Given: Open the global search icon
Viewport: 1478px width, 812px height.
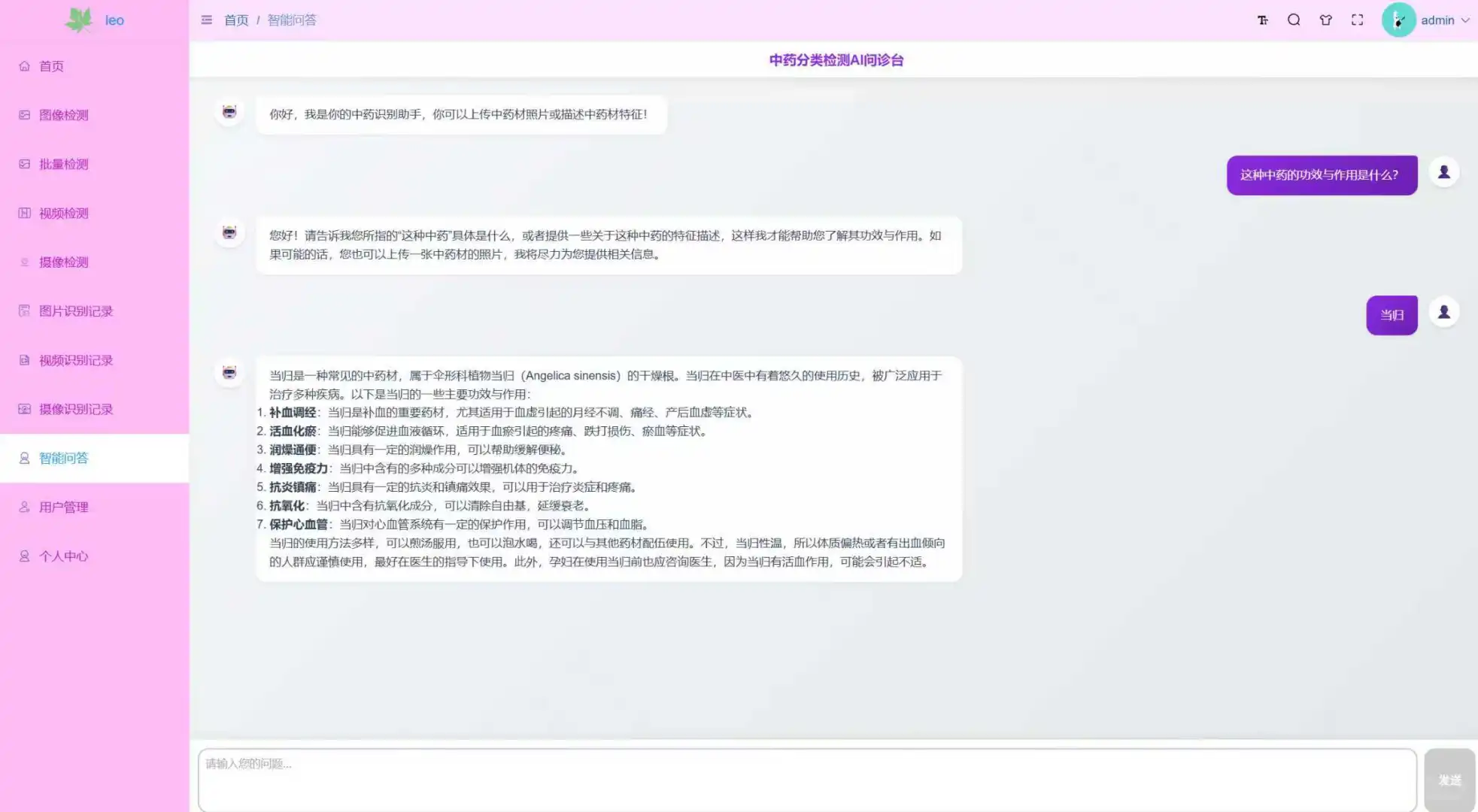Looking at the screenshot, I should (x=1294, y=20).
